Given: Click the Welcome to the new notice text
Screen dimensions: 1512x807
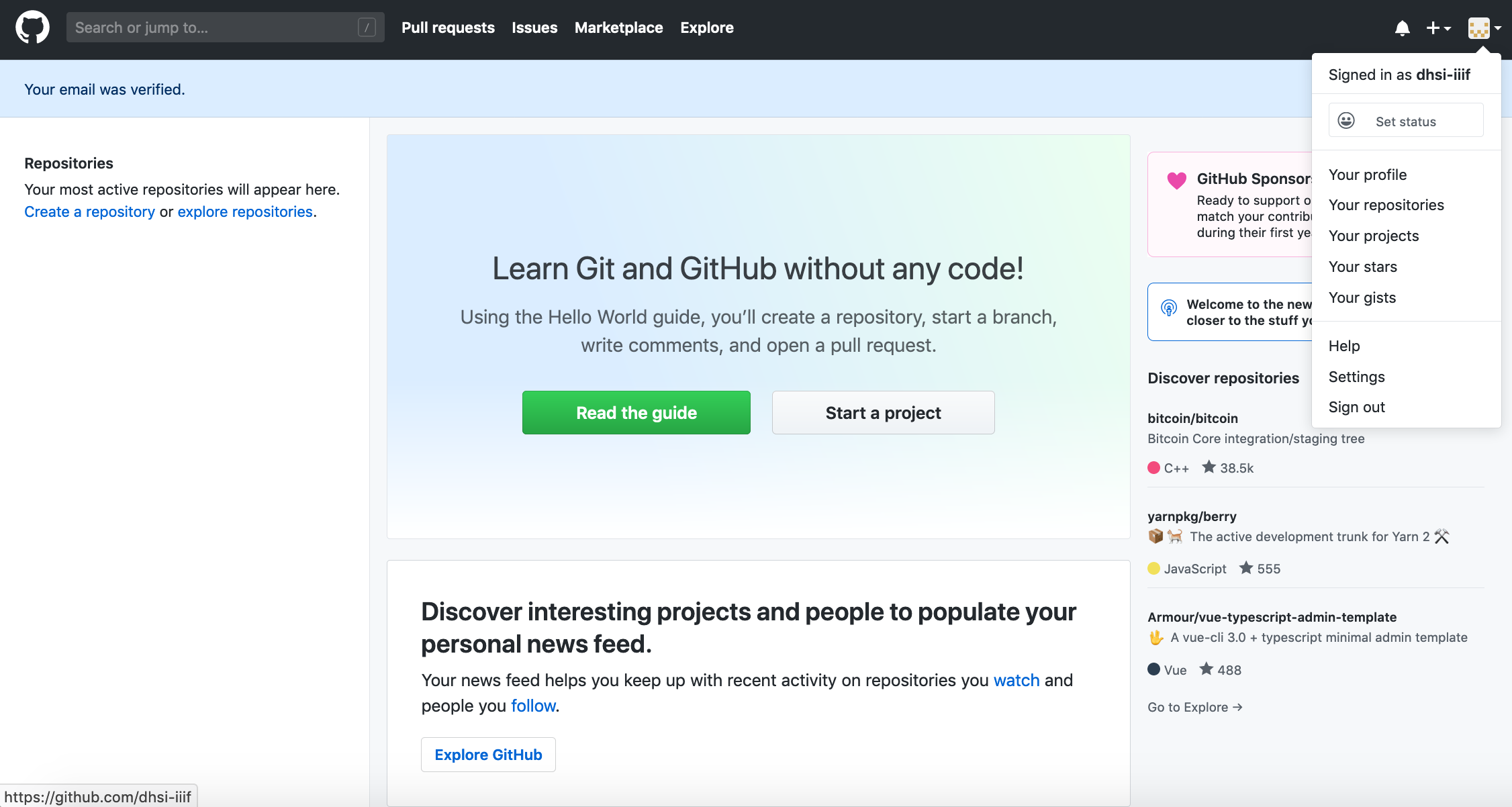Looking at the screenshot, I should (x=1249, y=312).
